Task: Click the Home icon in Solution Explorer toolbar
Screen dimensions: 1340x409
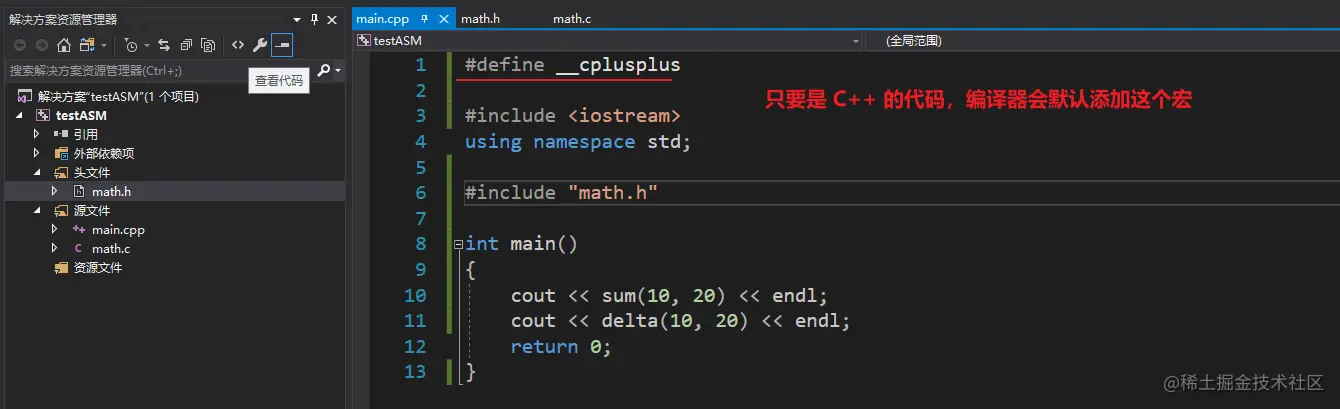Action: (64, 45)
